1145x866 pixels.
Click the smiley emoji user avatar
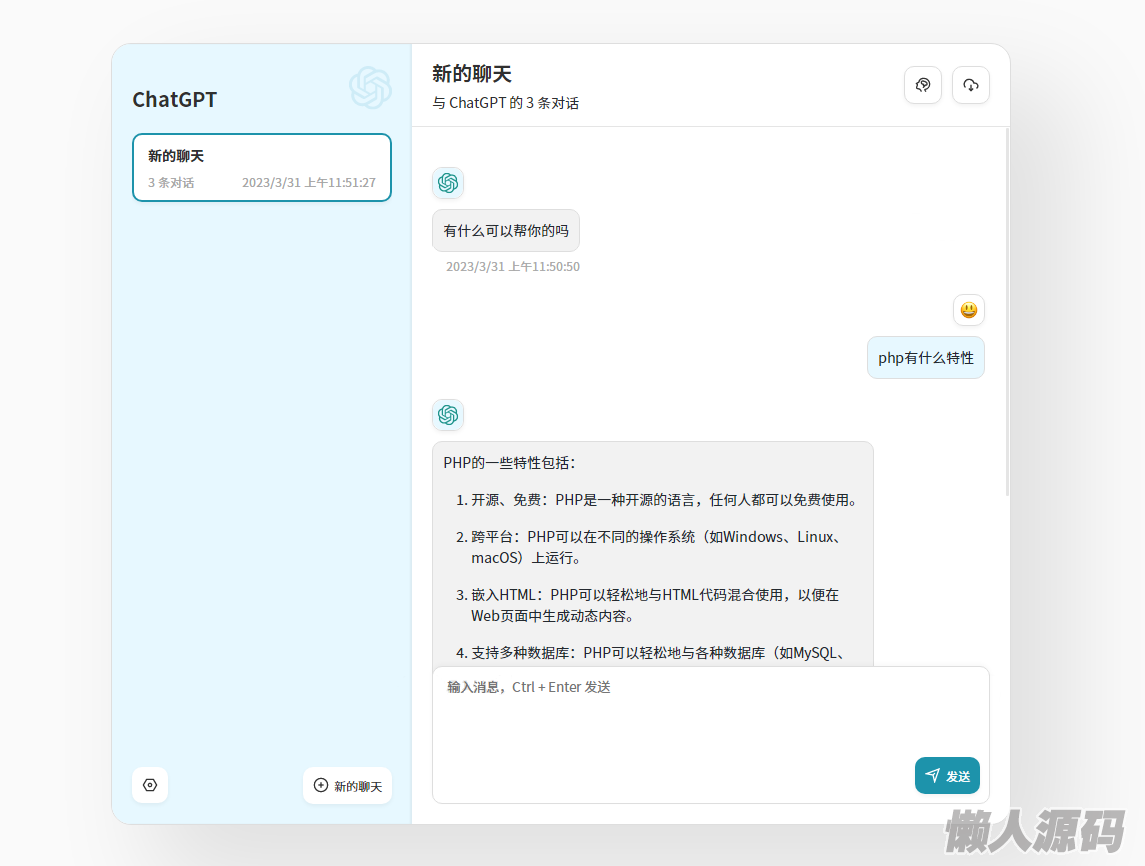coord(968,310)
